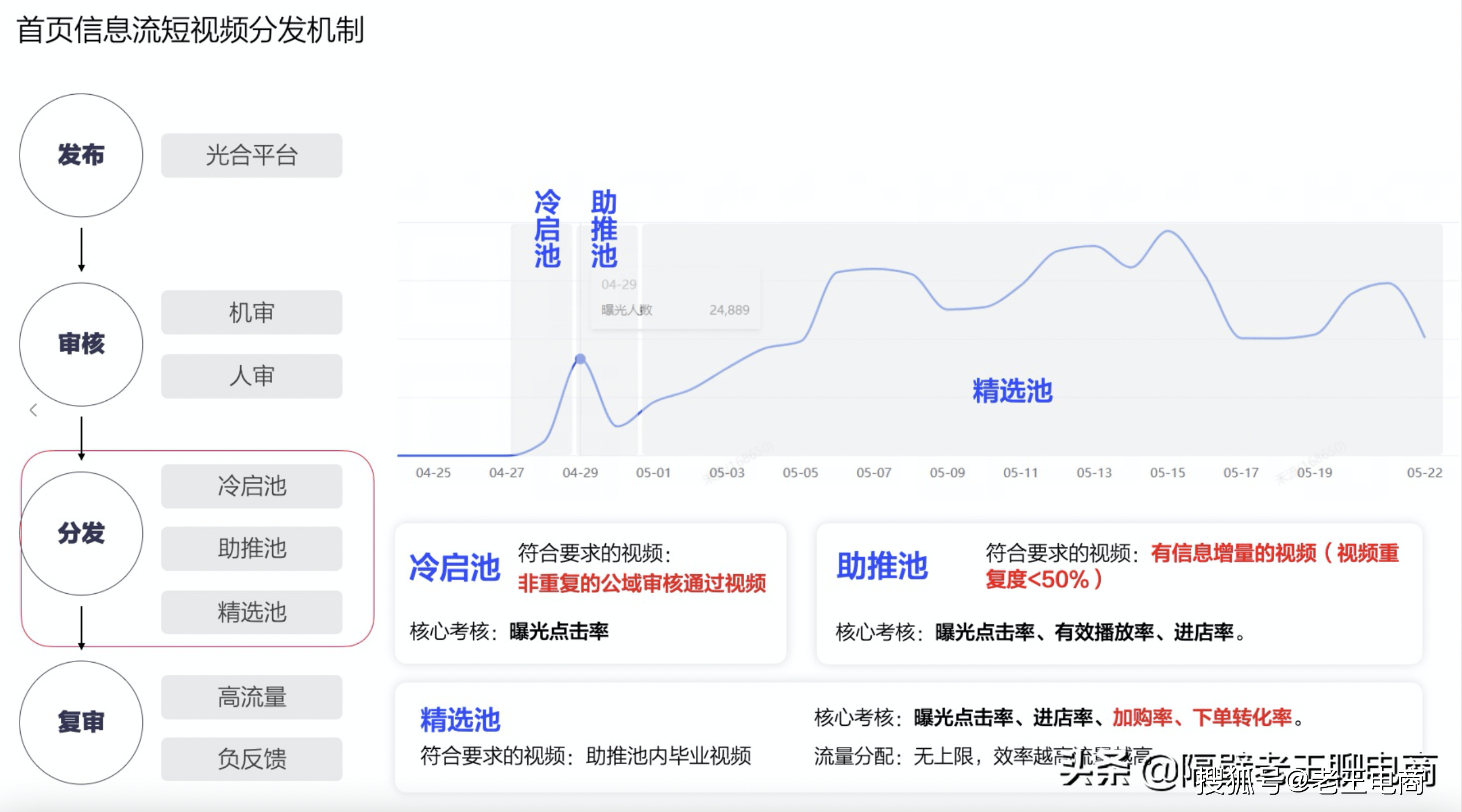The height and width of the screenshot is (812, 1462).
Task: Click the 助推池 gray box in flowchart
Action: point(252,548)
